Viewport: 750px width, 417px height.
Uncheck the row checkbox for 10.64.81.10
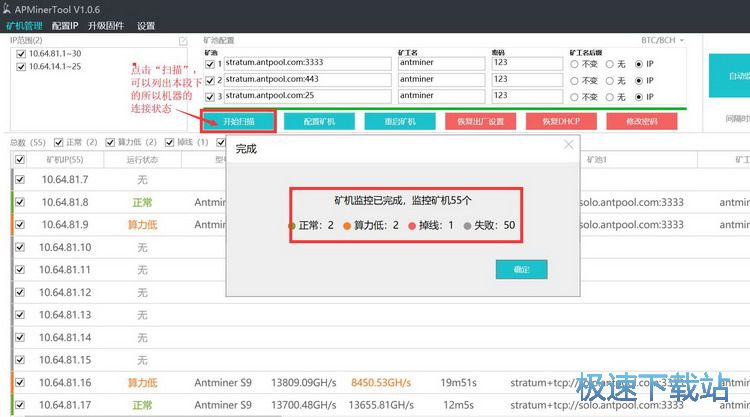20,247
